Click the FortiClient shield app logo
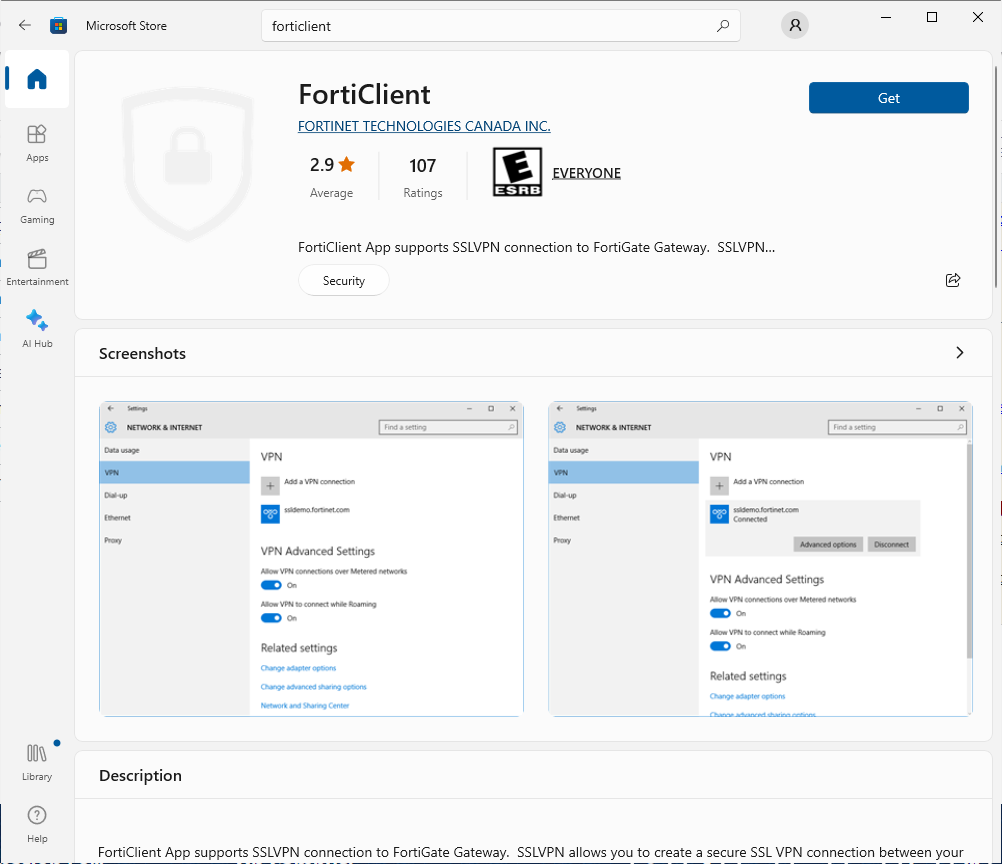The height and width of the screenshot is (864, 1002). click(187, 165)
